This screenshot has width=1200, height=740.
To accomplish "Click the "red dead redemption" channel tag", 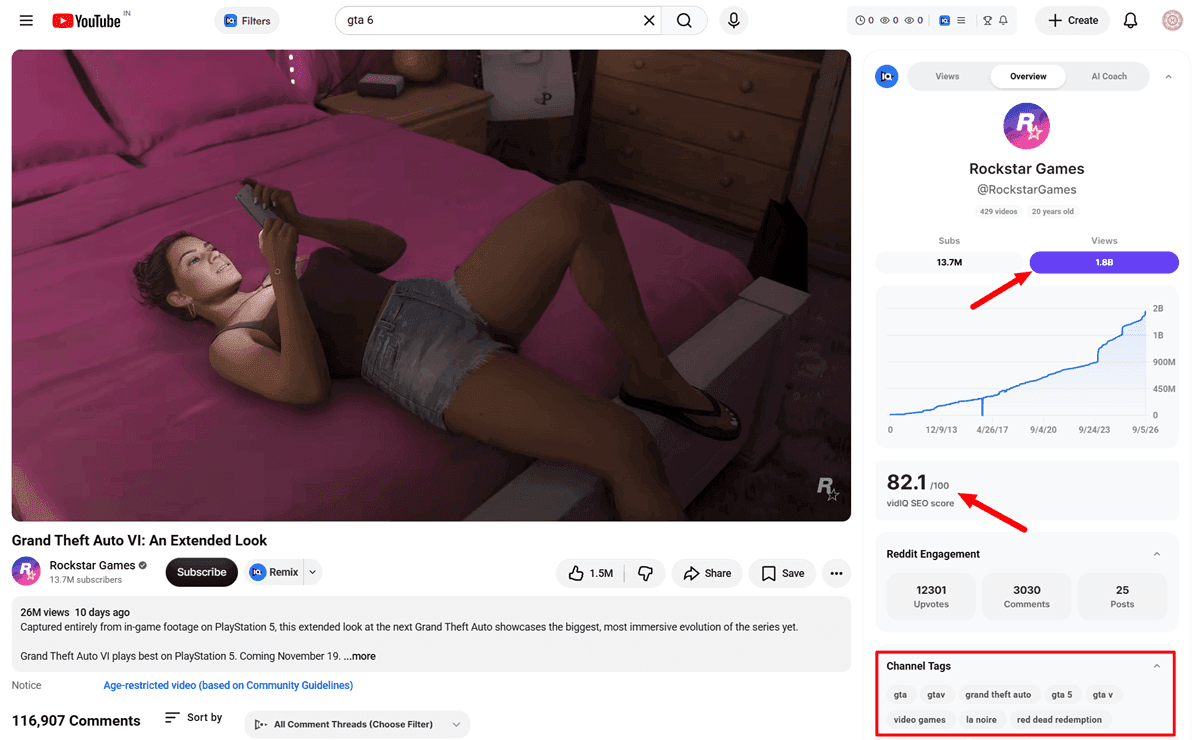I will 1059,719.
